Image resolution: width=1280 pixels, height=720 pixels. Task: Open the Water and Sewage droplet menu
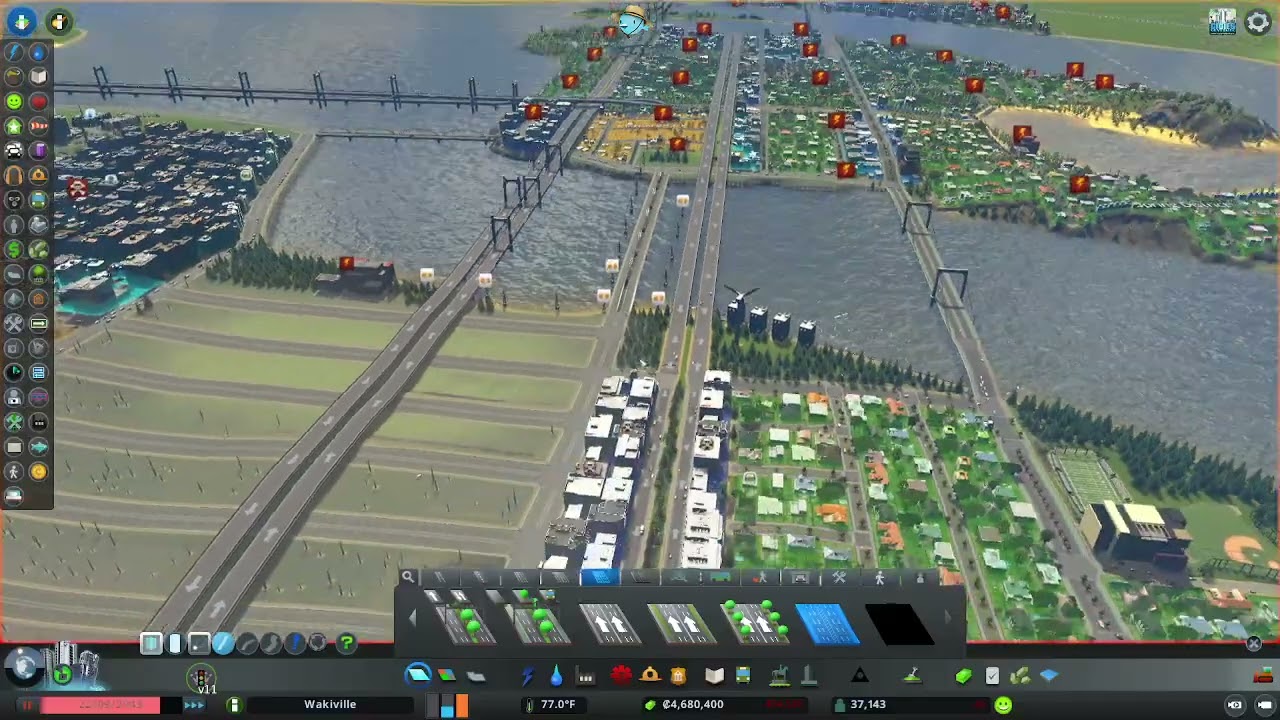(555, 676)
